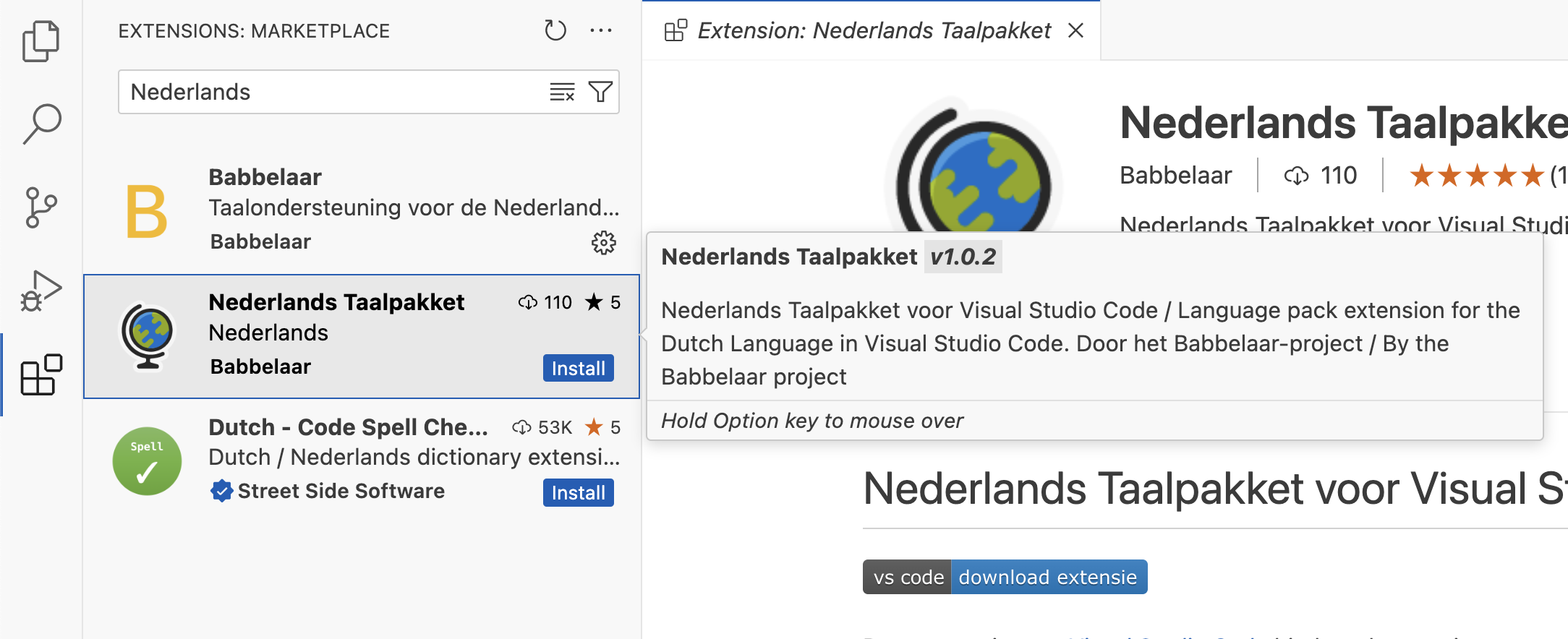Screen dimensions: 1568x639
Task: Click the download extensie badge
Action: click(x=1005, y=577)
